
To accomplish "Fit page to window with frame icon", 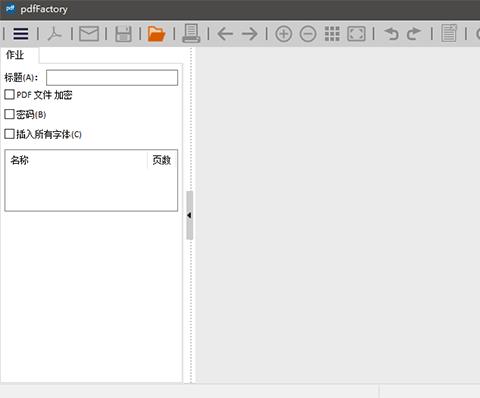I will (x=356, y=34).
